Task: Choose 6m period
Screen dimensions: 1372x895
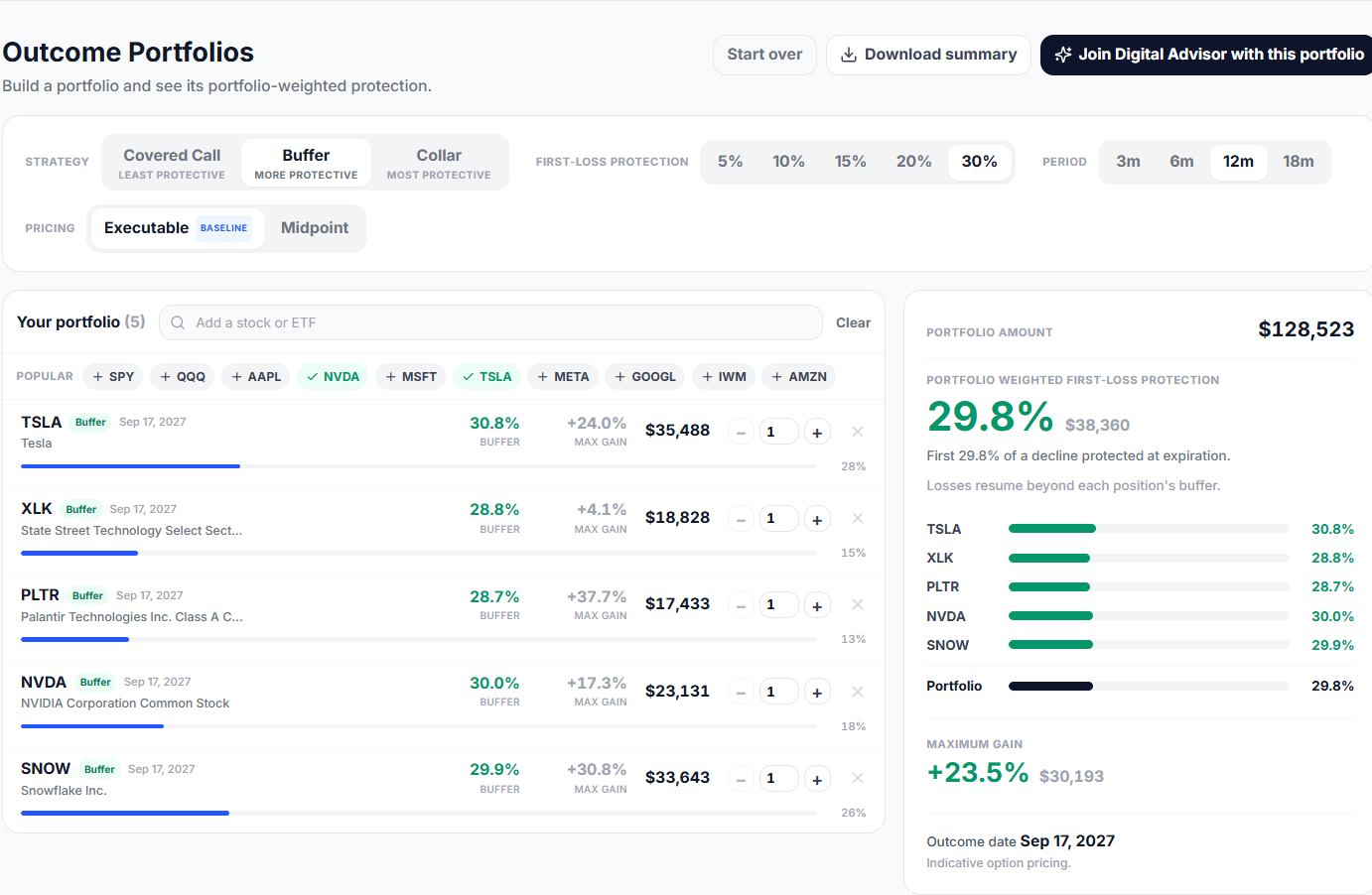Action: [x=1182, y=162]
